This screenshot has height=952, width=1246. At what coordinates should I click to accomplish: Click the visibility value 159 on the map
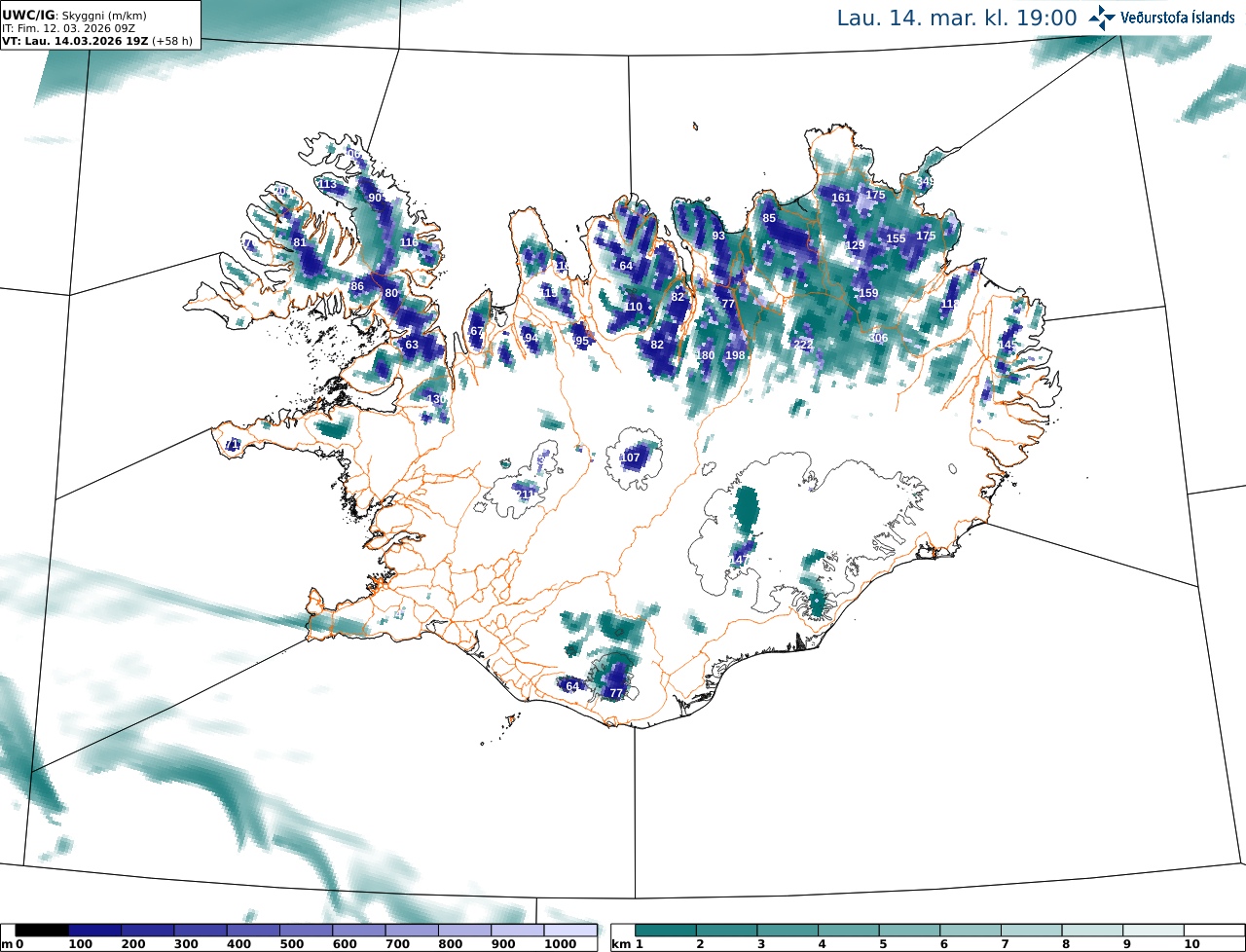[868, 293]
